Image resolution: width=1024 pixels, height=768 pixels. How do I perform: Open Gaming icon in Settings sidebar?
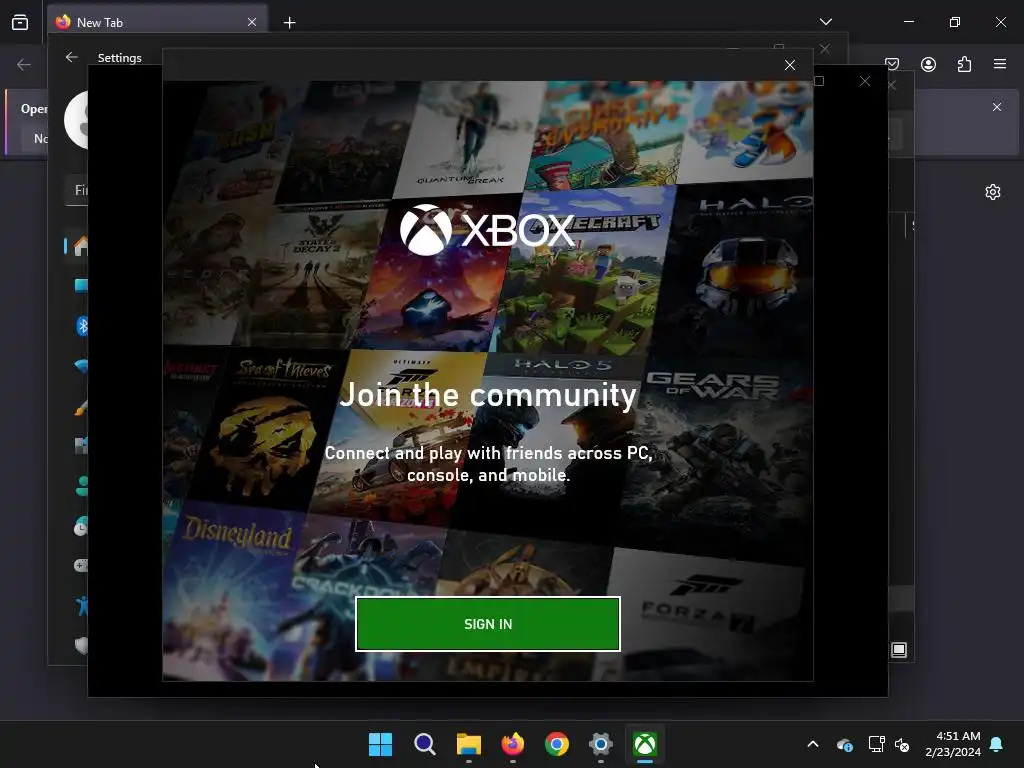point(81,566)
